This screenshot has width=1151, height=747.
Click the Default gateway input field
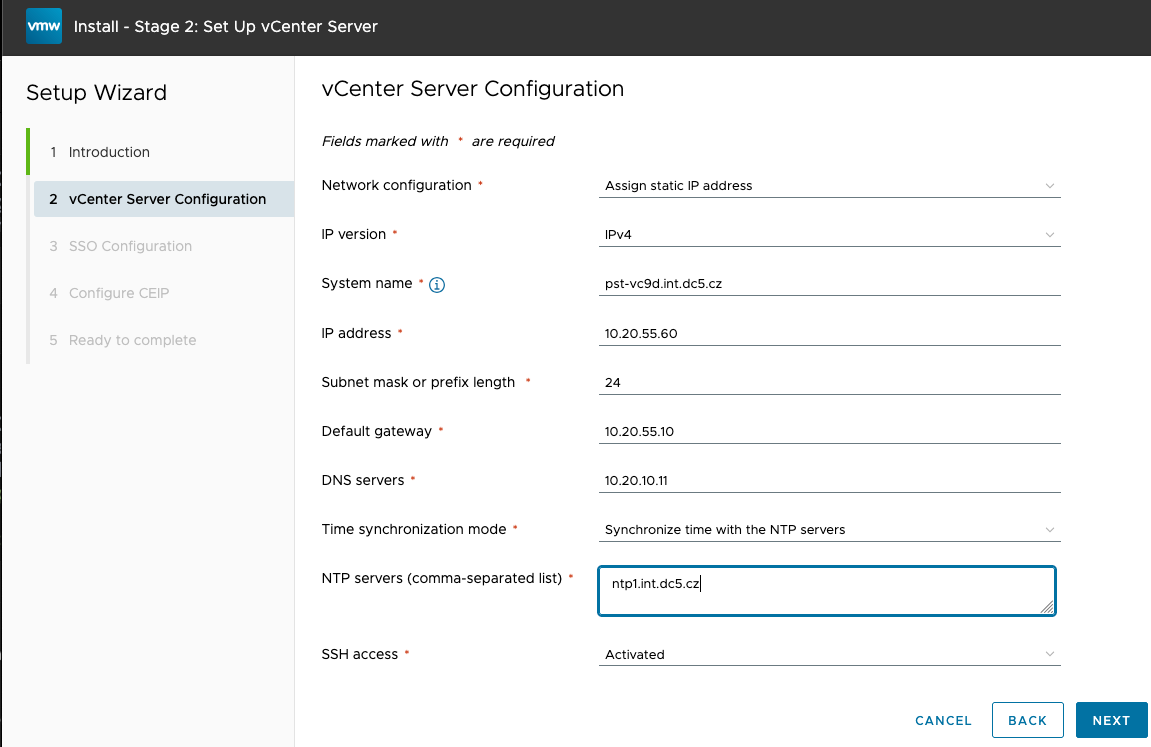point(829,431)
